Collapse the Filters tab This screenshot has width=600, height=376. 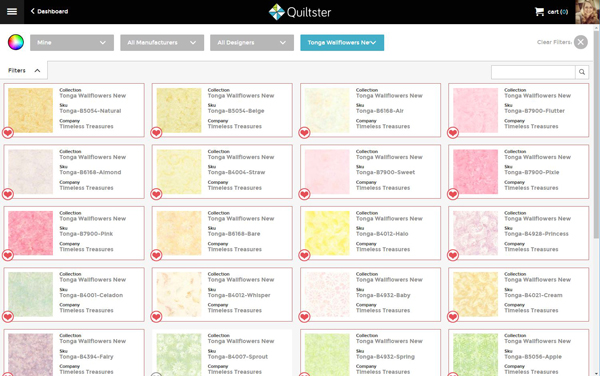point(24,70)
